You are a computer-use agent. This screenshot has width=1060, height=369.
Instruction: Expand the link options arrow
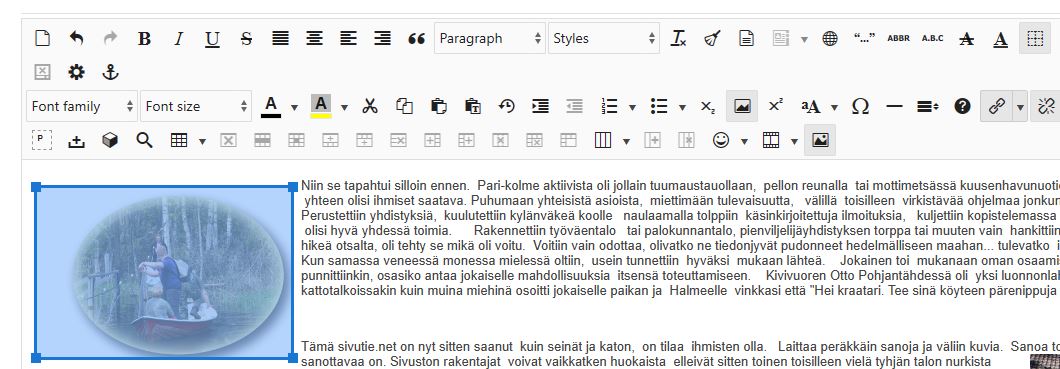(1020, 106)
